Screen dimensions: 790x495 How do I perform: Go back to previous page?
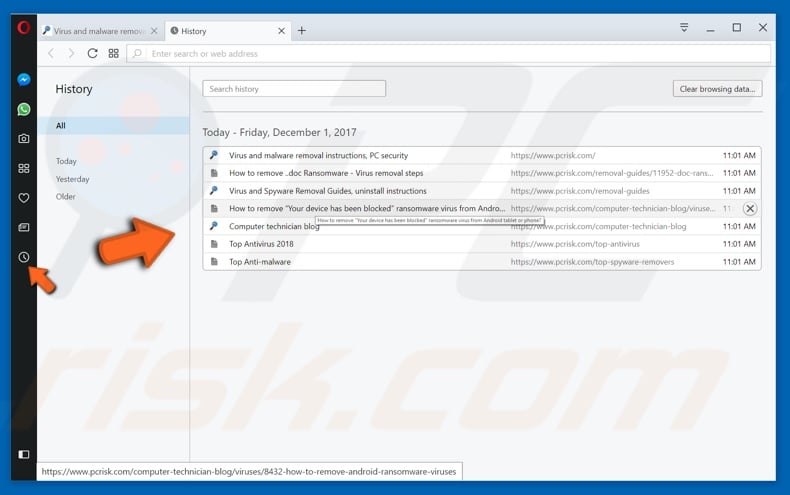click(51, 53)
